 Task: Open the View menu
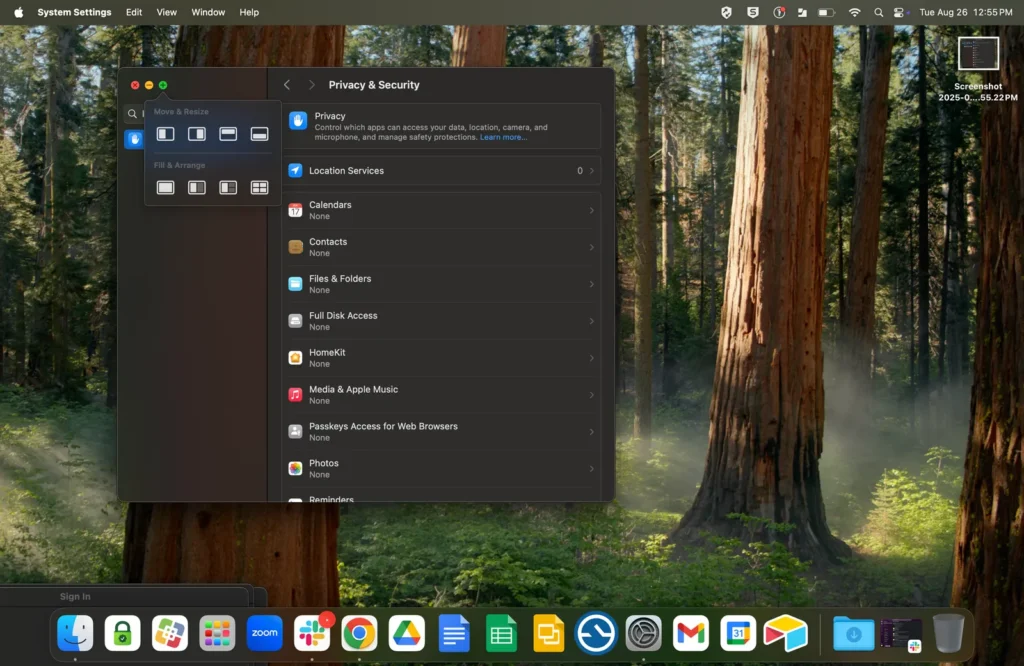point(167,12)
